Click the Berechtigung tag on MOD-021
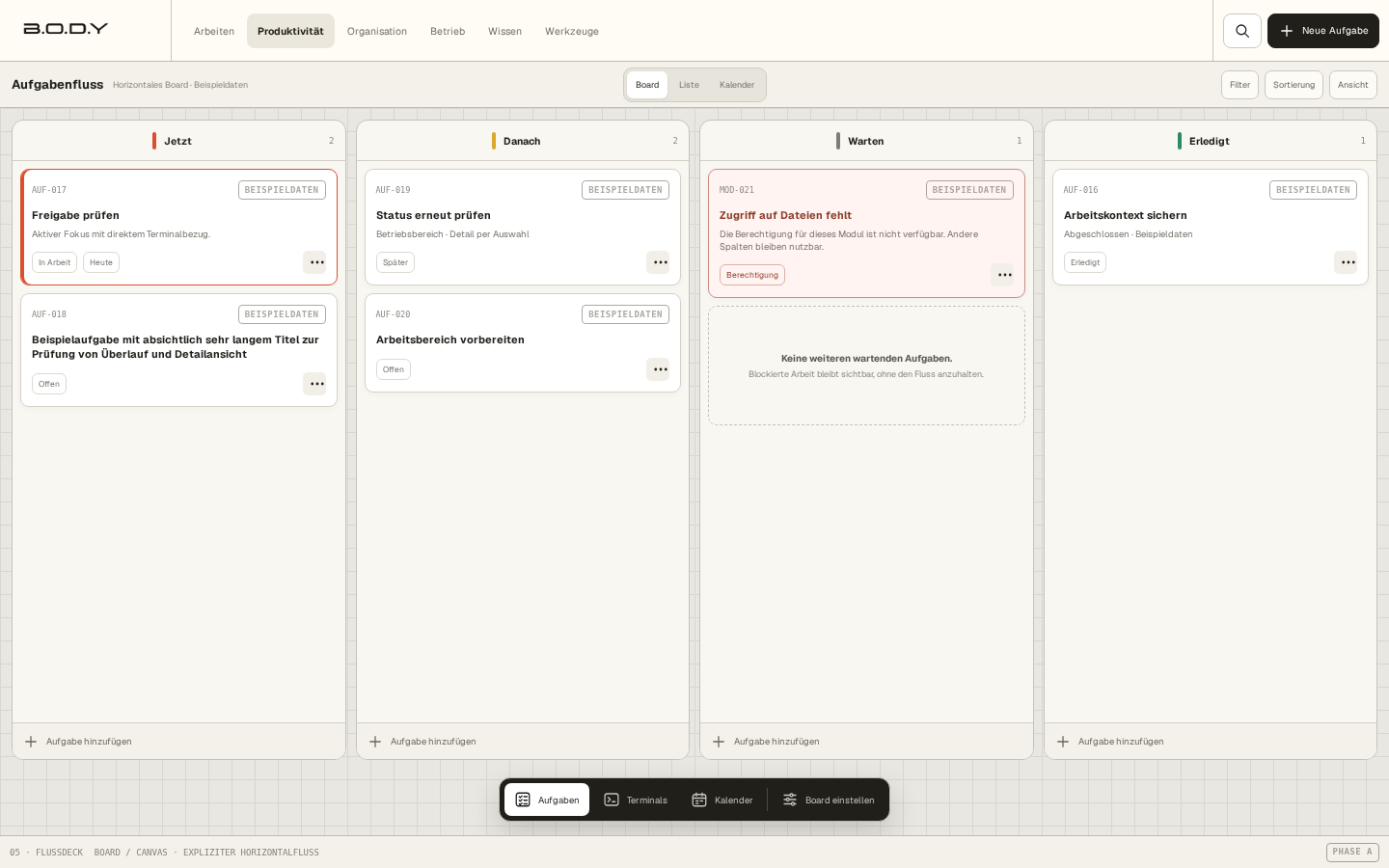The image size is (1389, 868). pyautogui.click(x=752, y=275)
